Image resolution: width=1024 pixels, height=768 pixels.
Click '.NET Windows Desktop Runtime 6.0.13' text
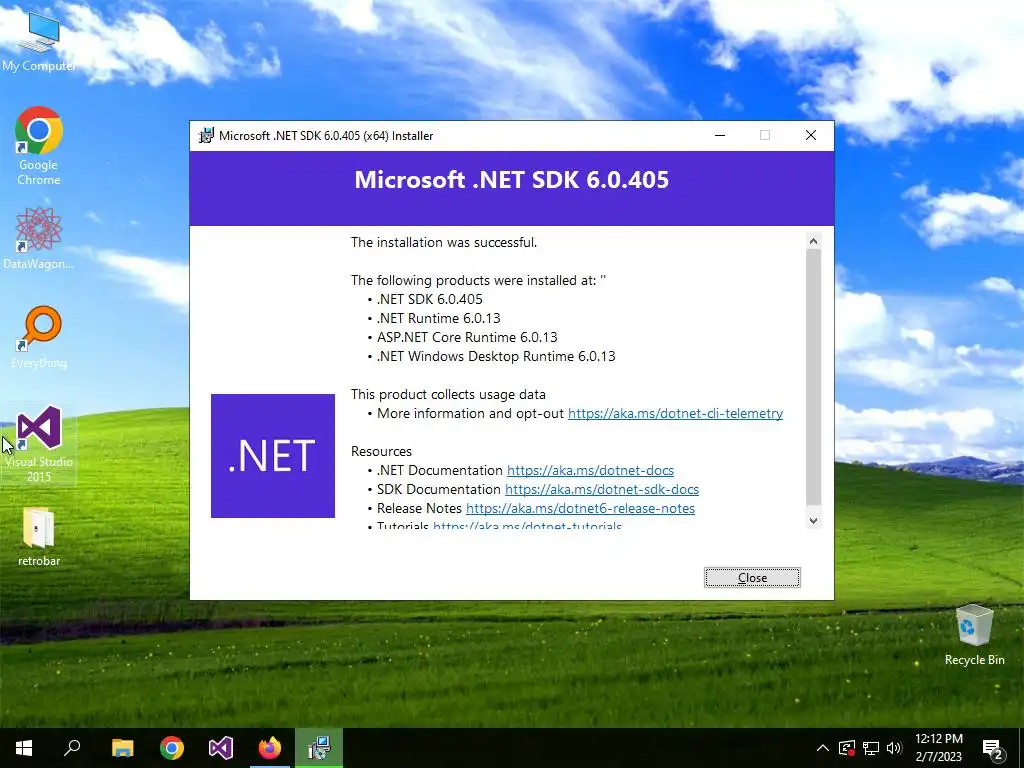[496, 356]
